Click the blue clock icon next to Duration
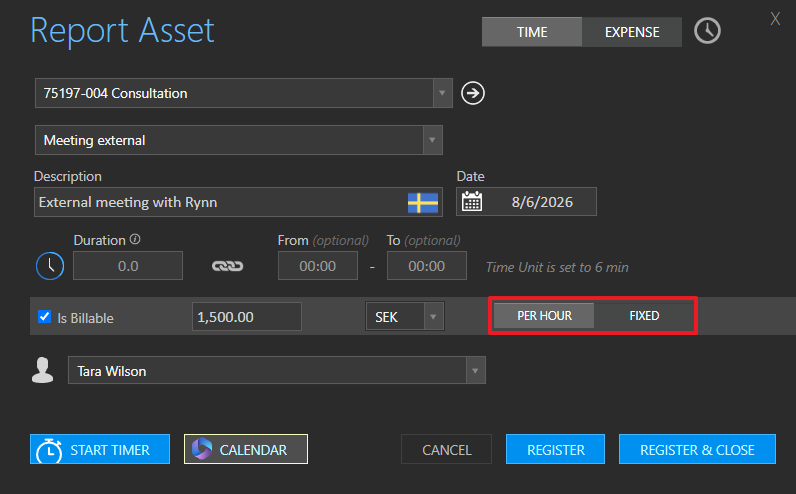This screenshot has width=796, height=494. [x=50, y=266]
